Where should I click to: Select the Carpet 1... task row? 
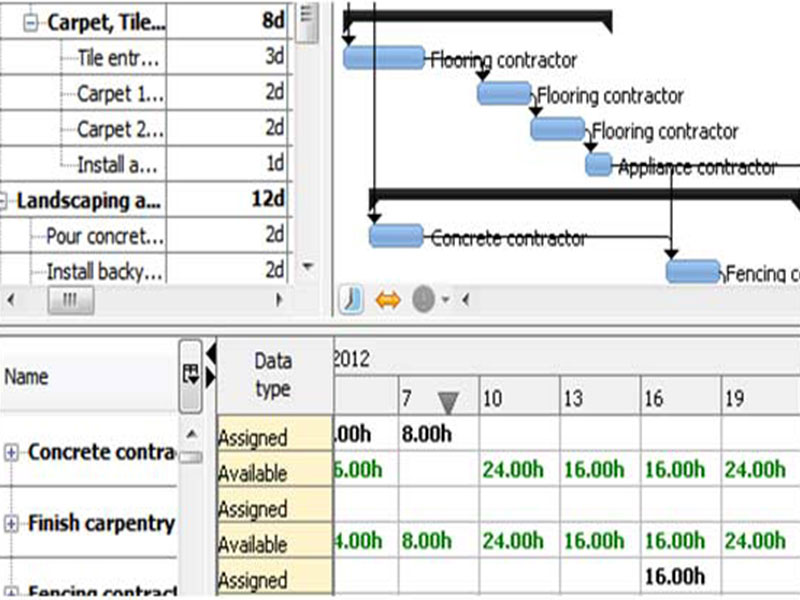[145, 94]
